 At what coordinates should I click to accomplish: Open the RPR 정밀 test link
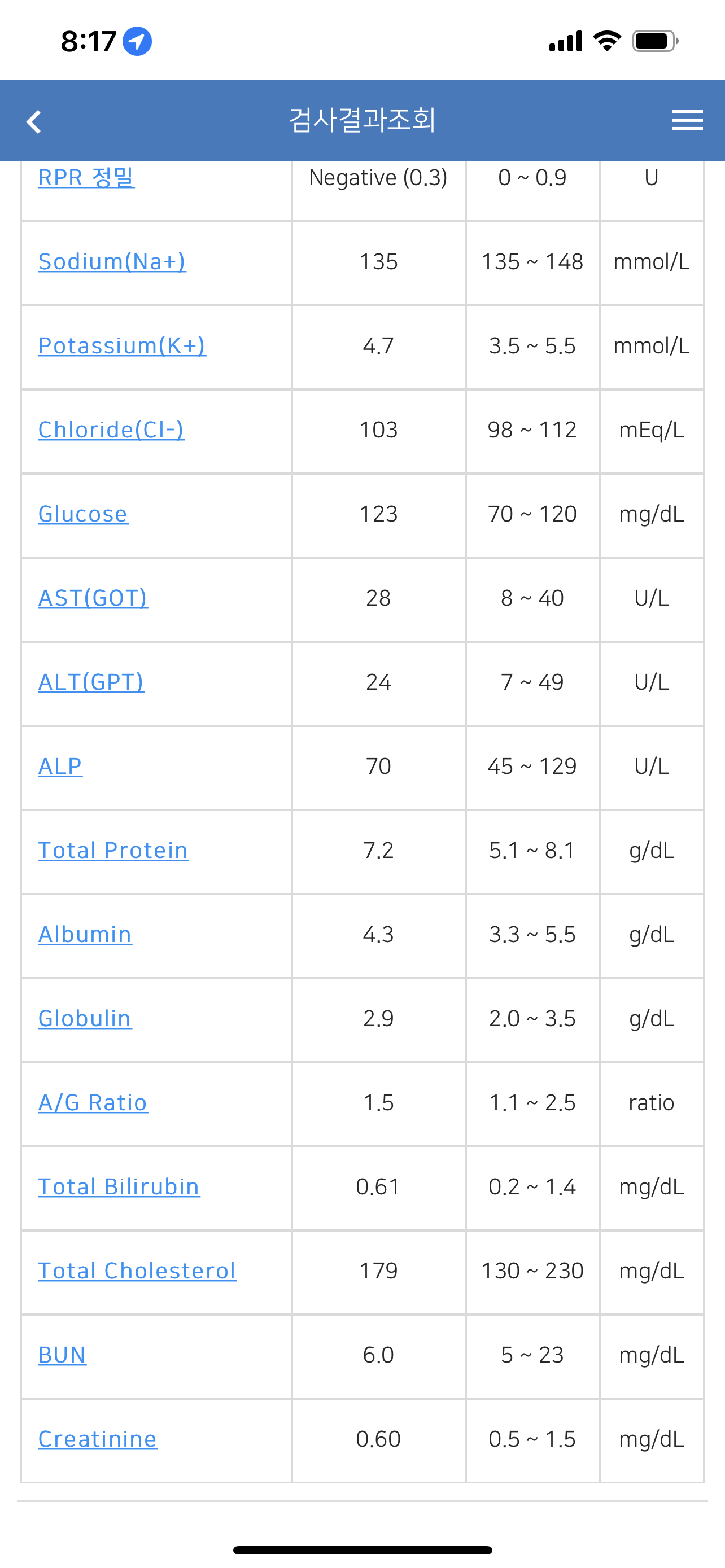(86, 177)
